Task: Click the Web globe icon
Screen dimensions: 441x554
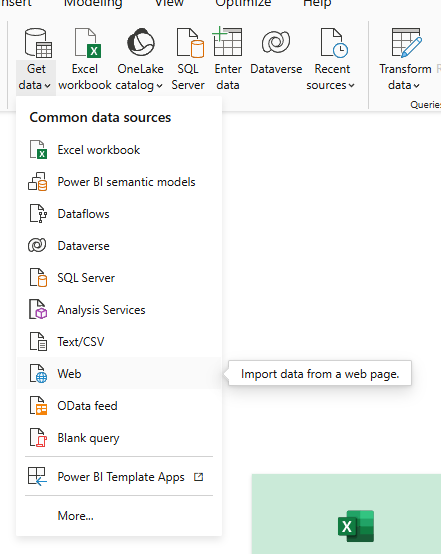Action: [38, 374]
